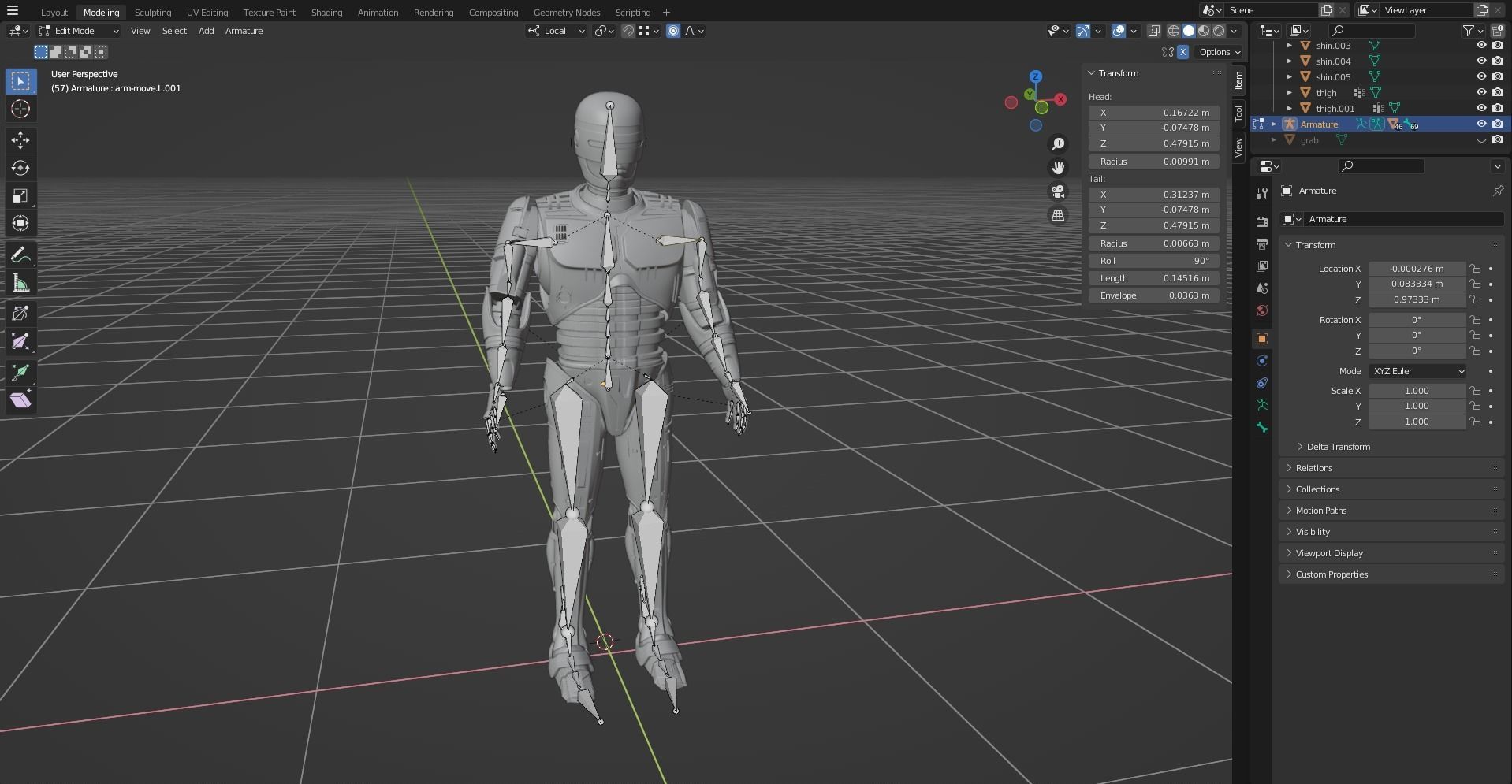The height and width of the screenshot is (784, 1512).
Task: Select the Shear tool
Action: [20, 399]
